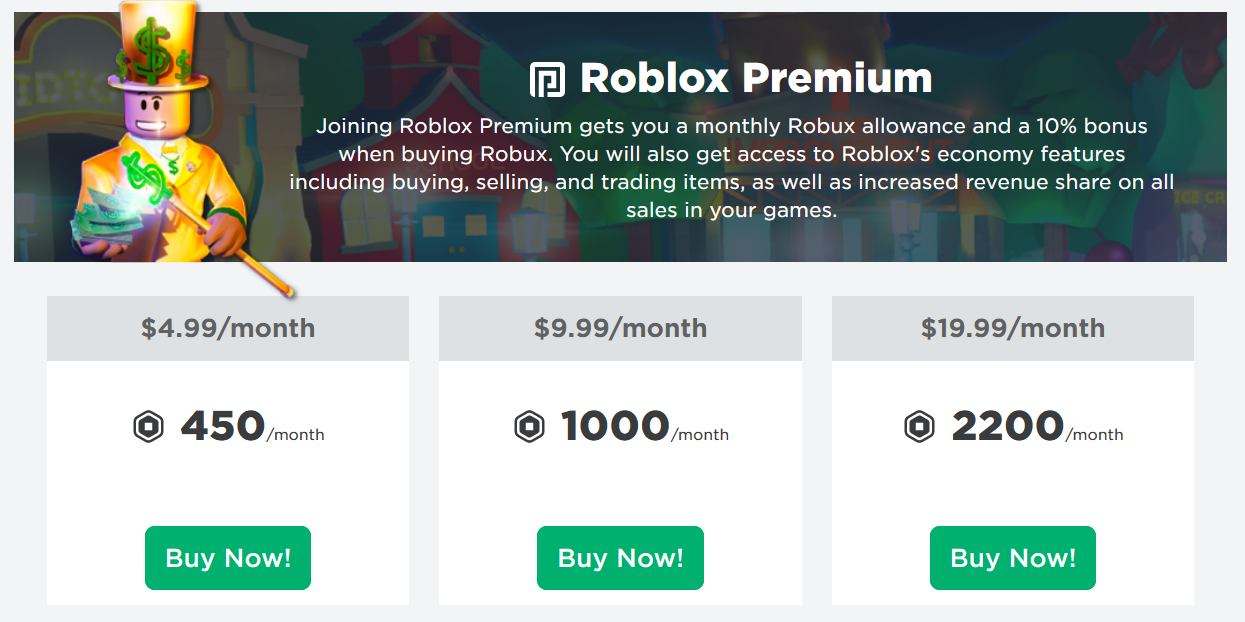
Task: Buy the $9.99/month Premium plan
Action: [620, 558]
